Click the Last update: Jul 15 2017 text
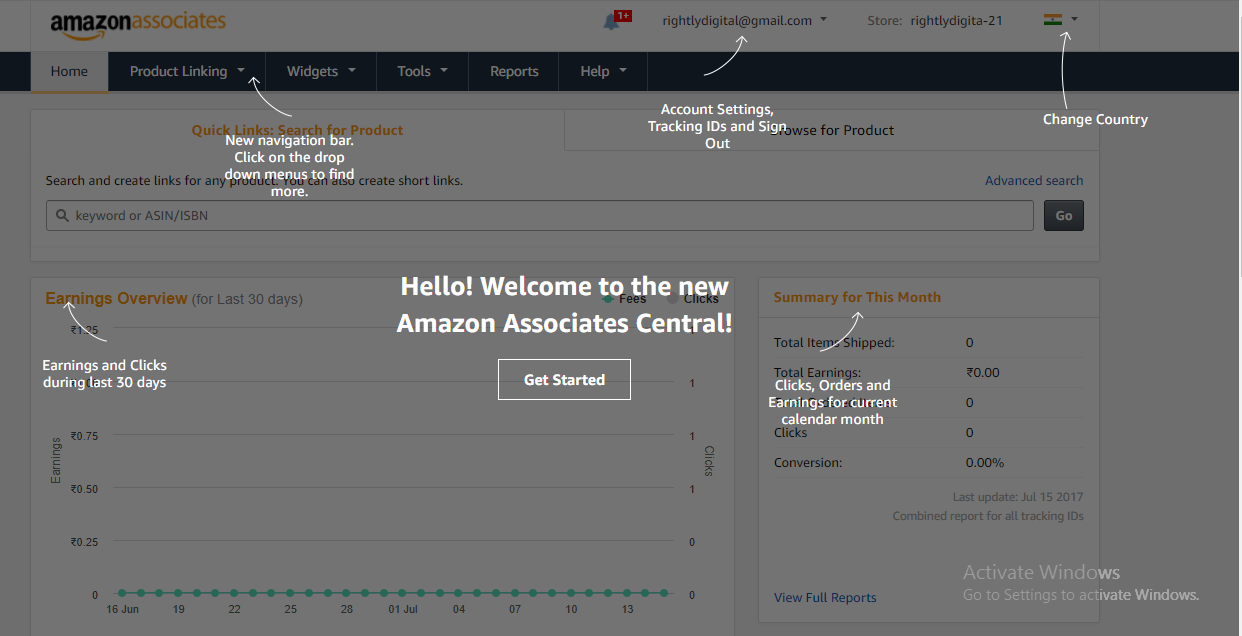The width and height of the screenshot is (1242, 636). coord(1018,497)
